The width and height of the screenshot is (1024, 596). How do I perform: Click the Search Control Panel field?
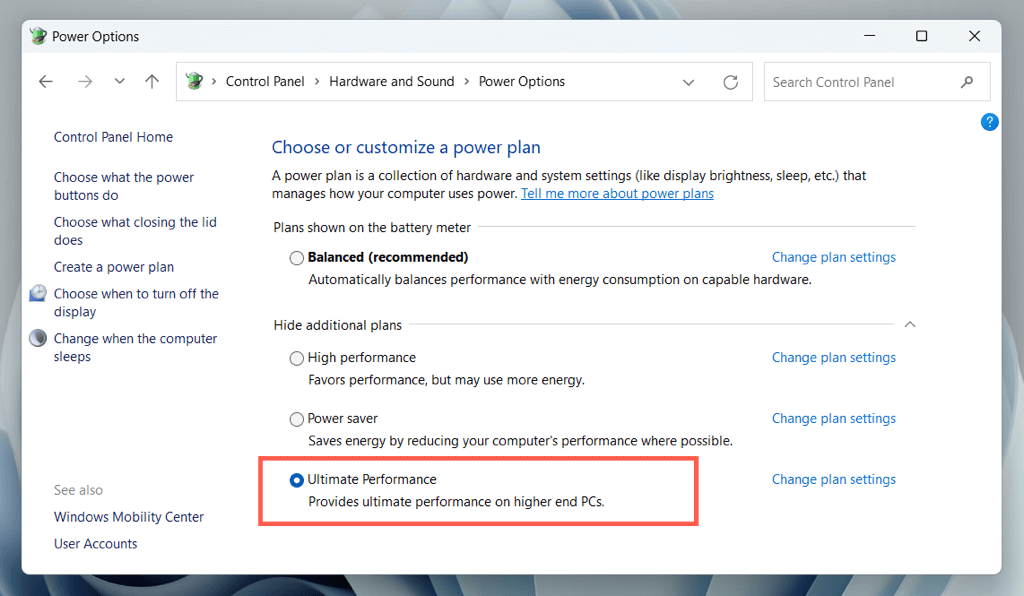point(860,82)
